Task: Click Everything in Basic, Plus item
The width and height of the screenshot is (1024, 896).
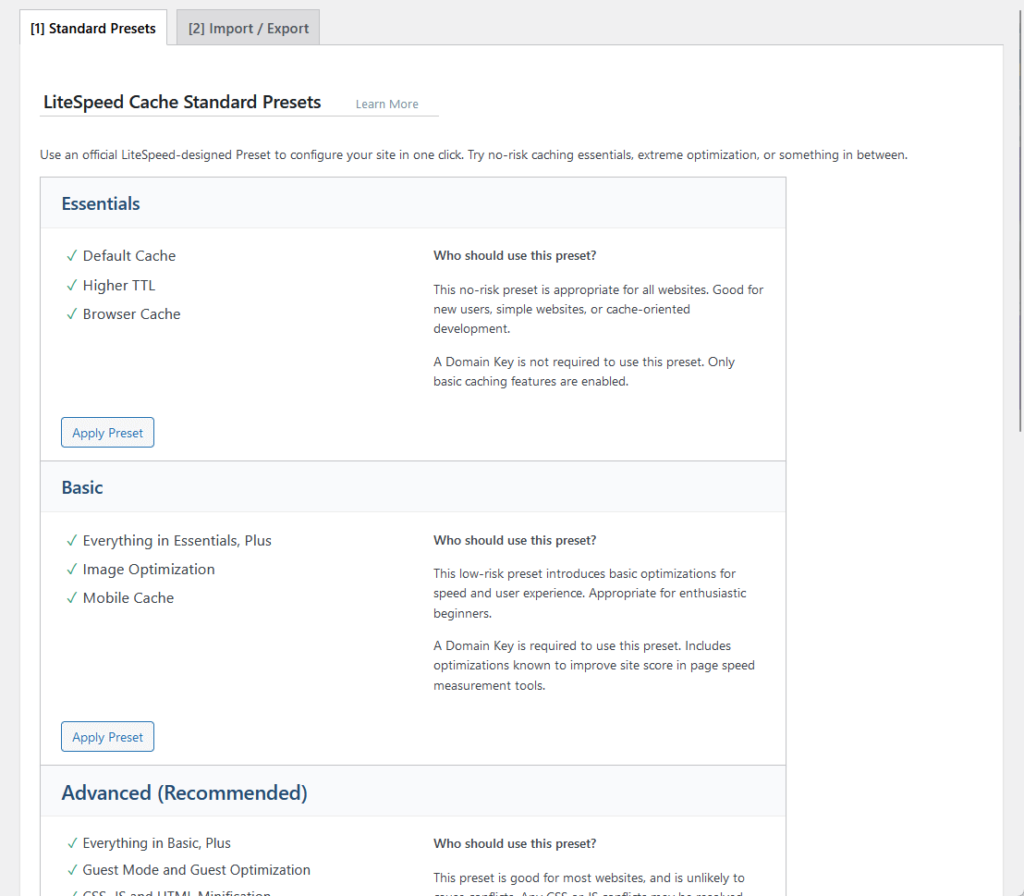Action: tap(157, 843)
